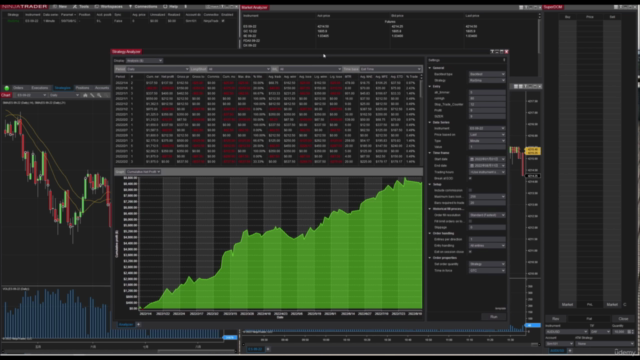
Task: Toggle Fill limit orders on touch checkbox
Action: pyautogui.click(x=470, y=221)
